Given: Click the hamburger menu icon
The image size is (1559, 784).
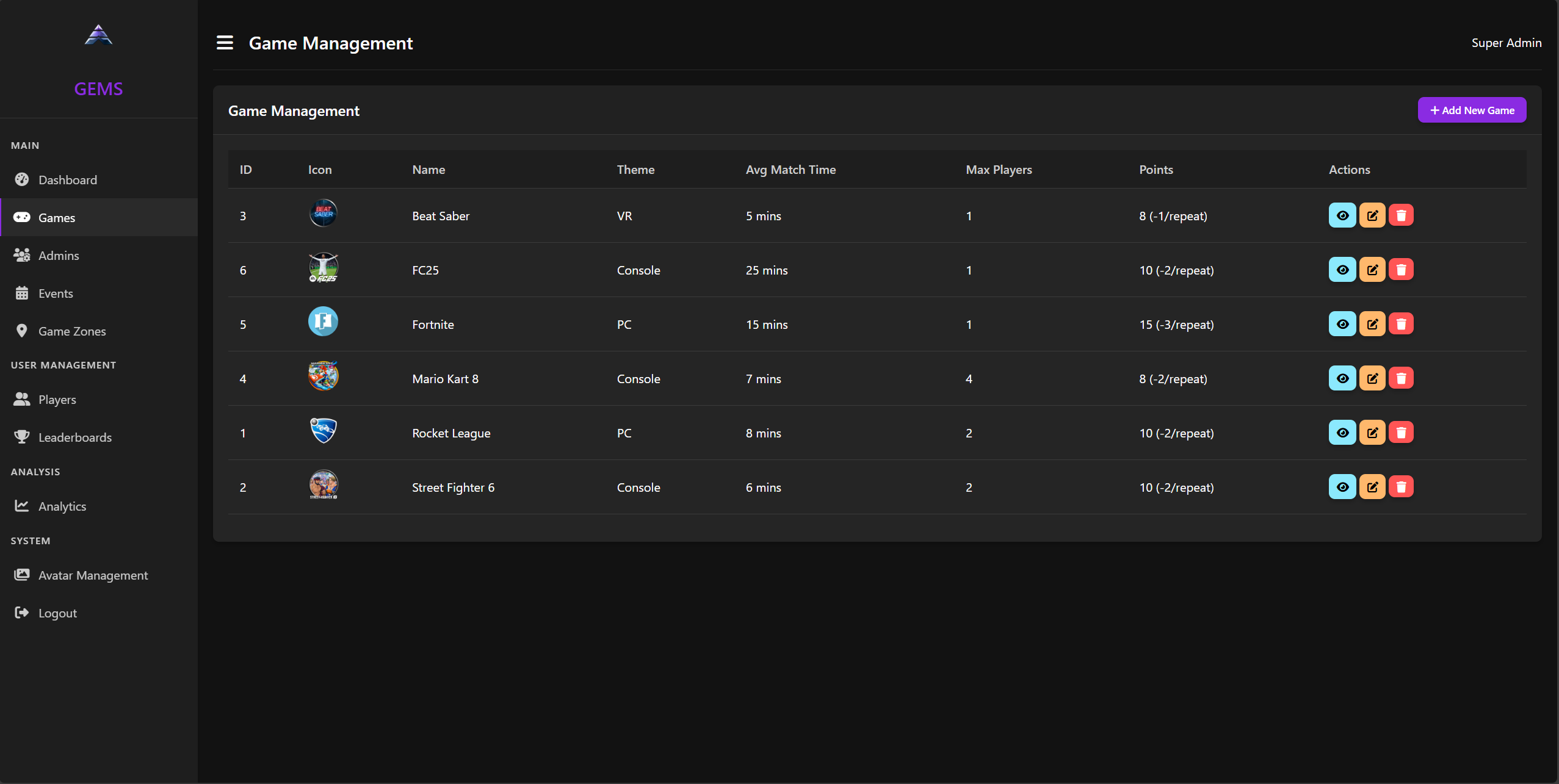Looking at the screenshot, I should [225, 43].
